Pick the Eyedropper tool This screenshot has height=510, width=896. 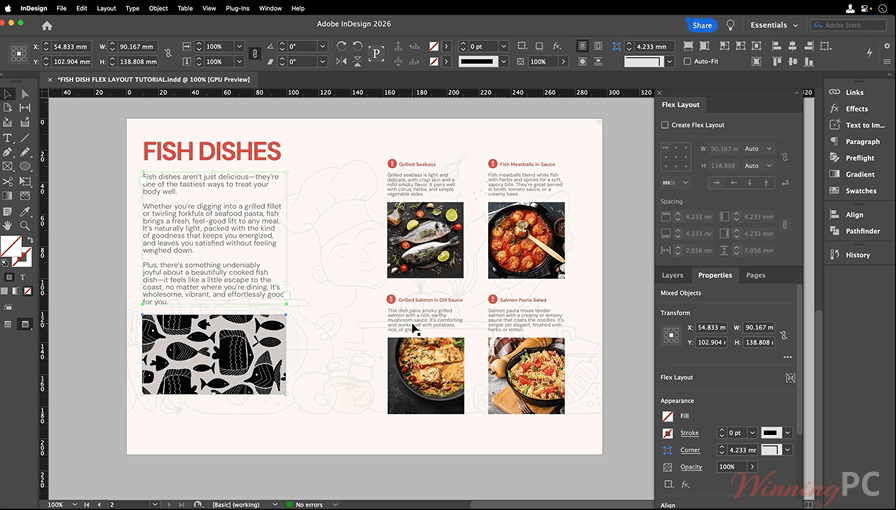(x=25, y=212)
